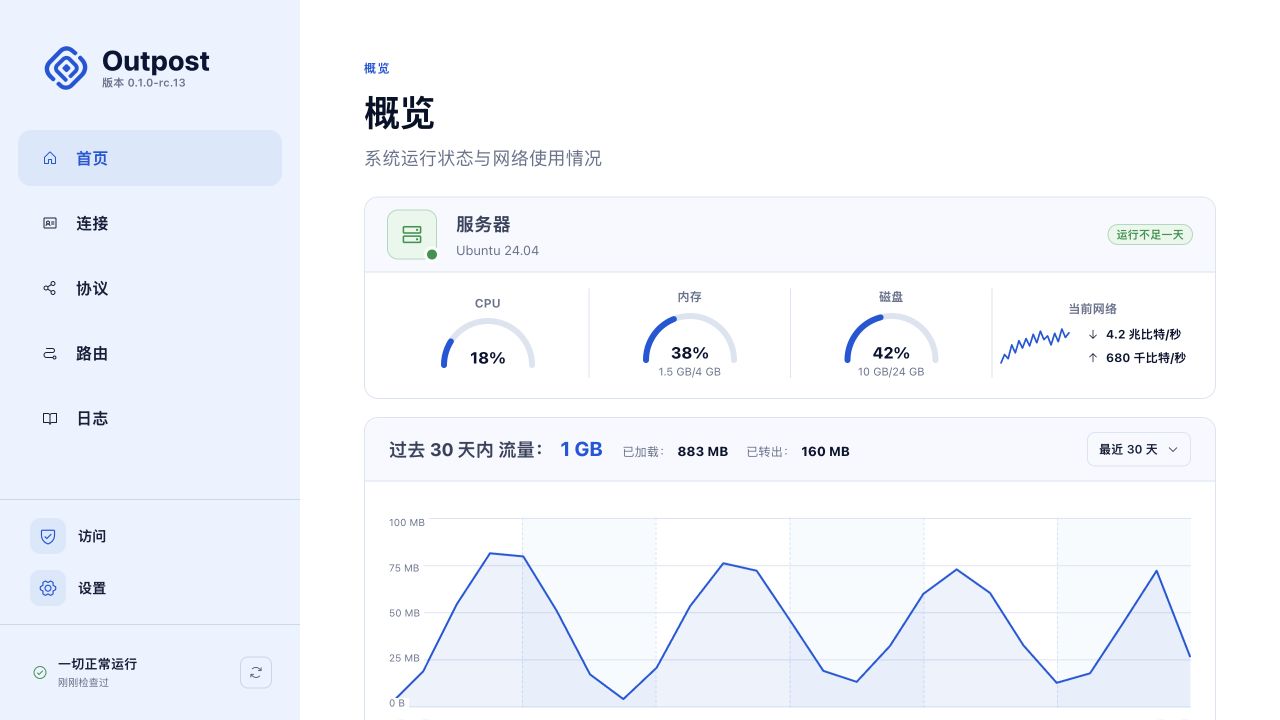This screenshot has height=720, width=1280.
Task: Click the 访问 shield icon
Action: click(48, 536)
